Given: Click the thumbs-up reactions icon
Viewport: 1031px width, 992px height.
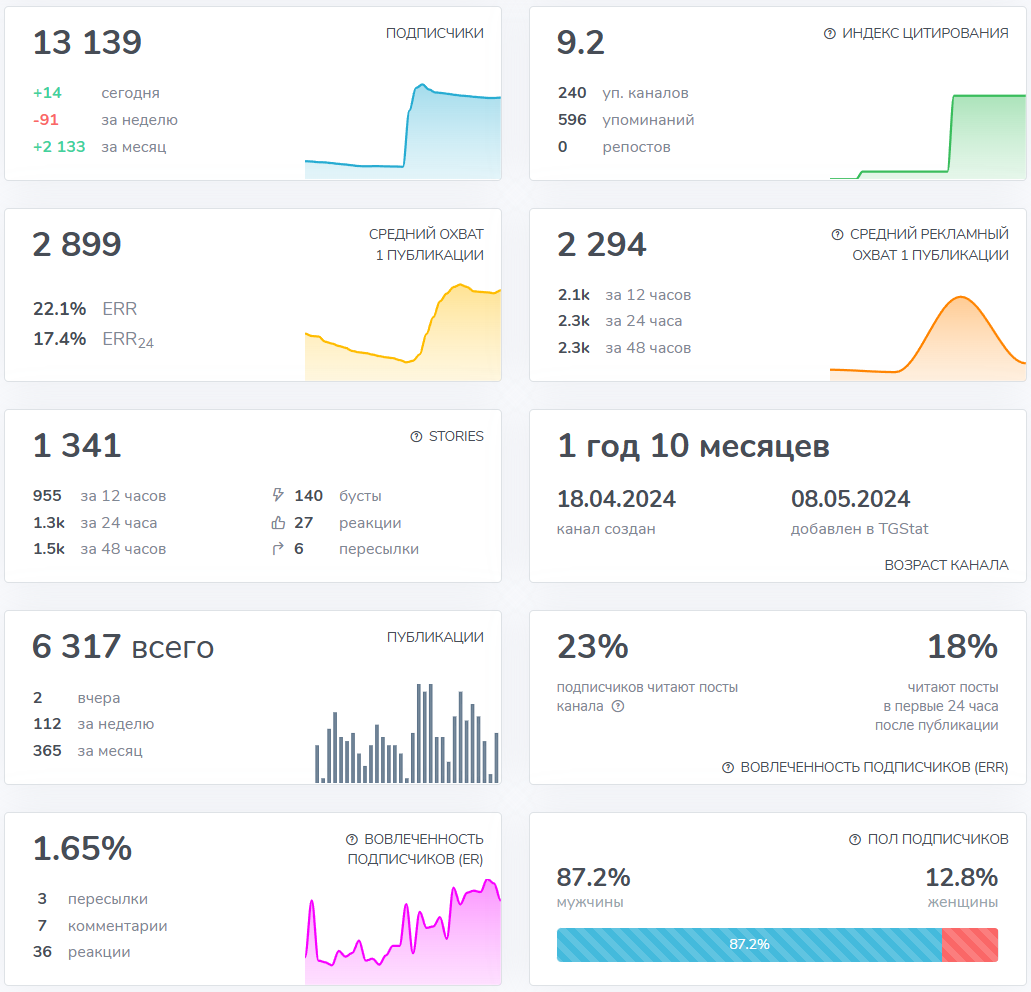Looking at the screenshot, I should [278, 523].
